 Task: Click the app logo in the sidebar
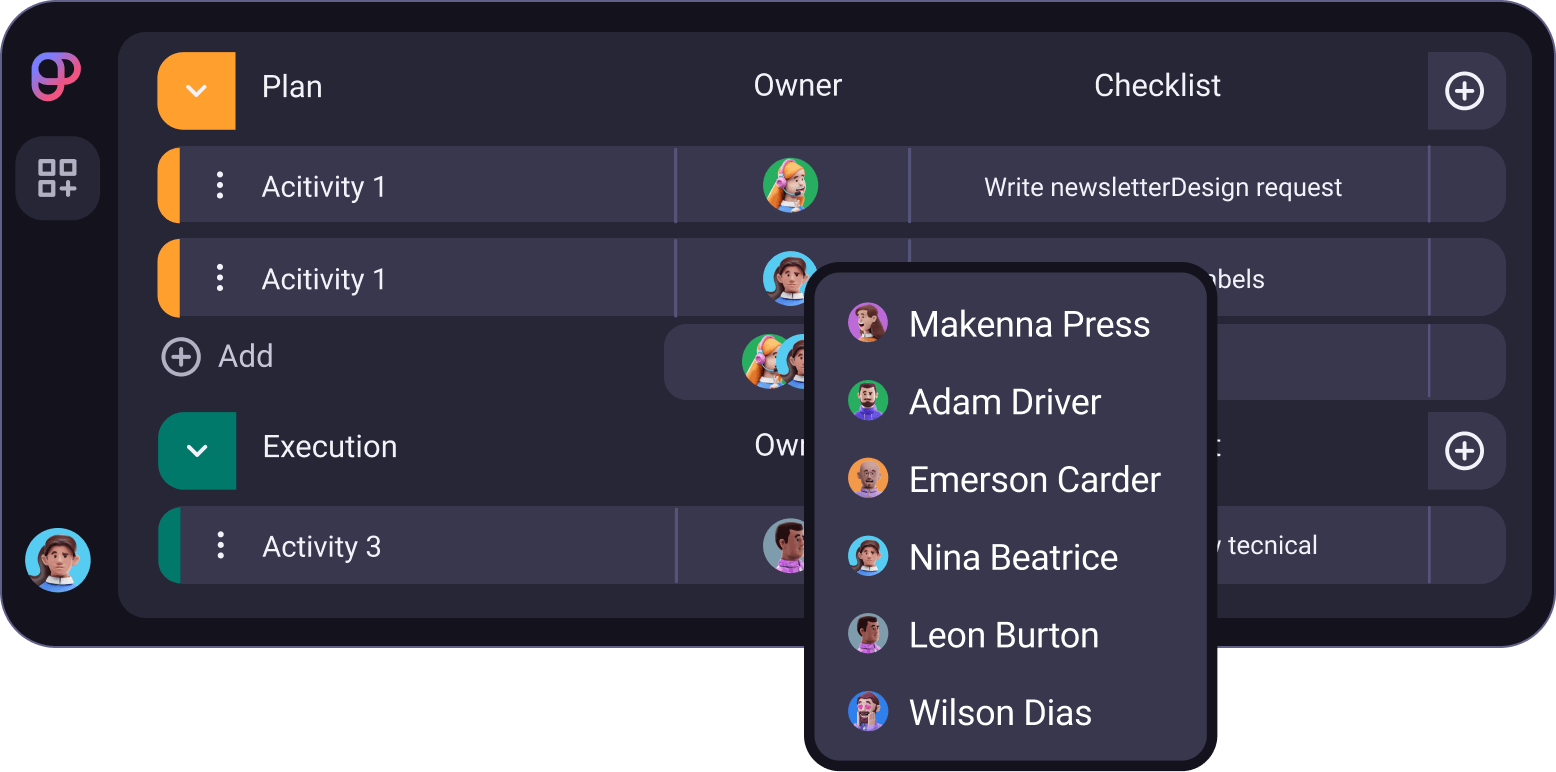coord(56,77)
